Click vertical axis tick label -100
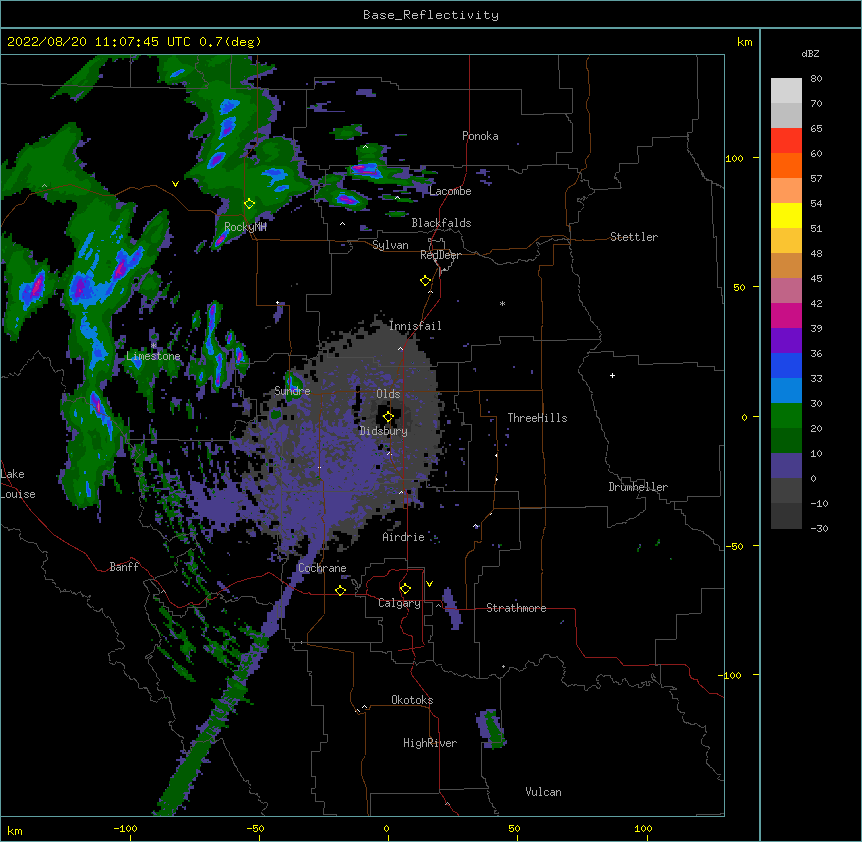Viewport: 862px width, 842px height. (731, 675)
